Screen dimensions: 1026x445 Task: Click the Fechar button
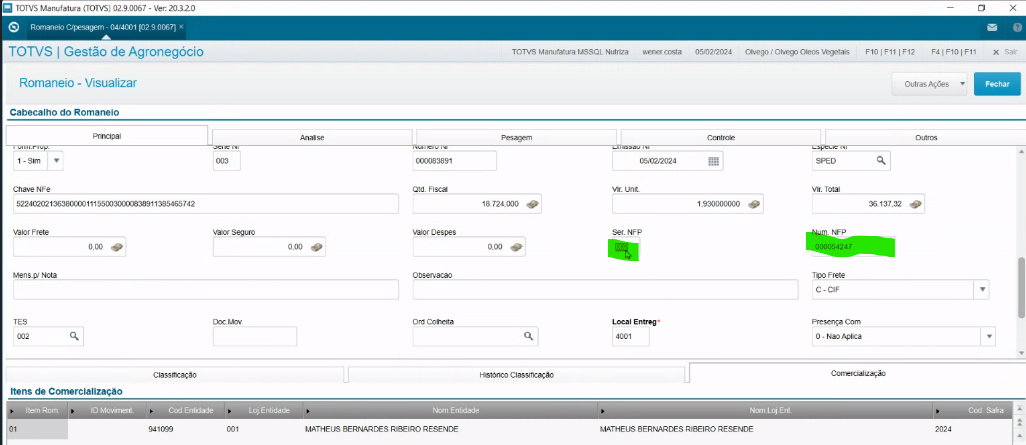pyautogui.click(x=997, y=84)
